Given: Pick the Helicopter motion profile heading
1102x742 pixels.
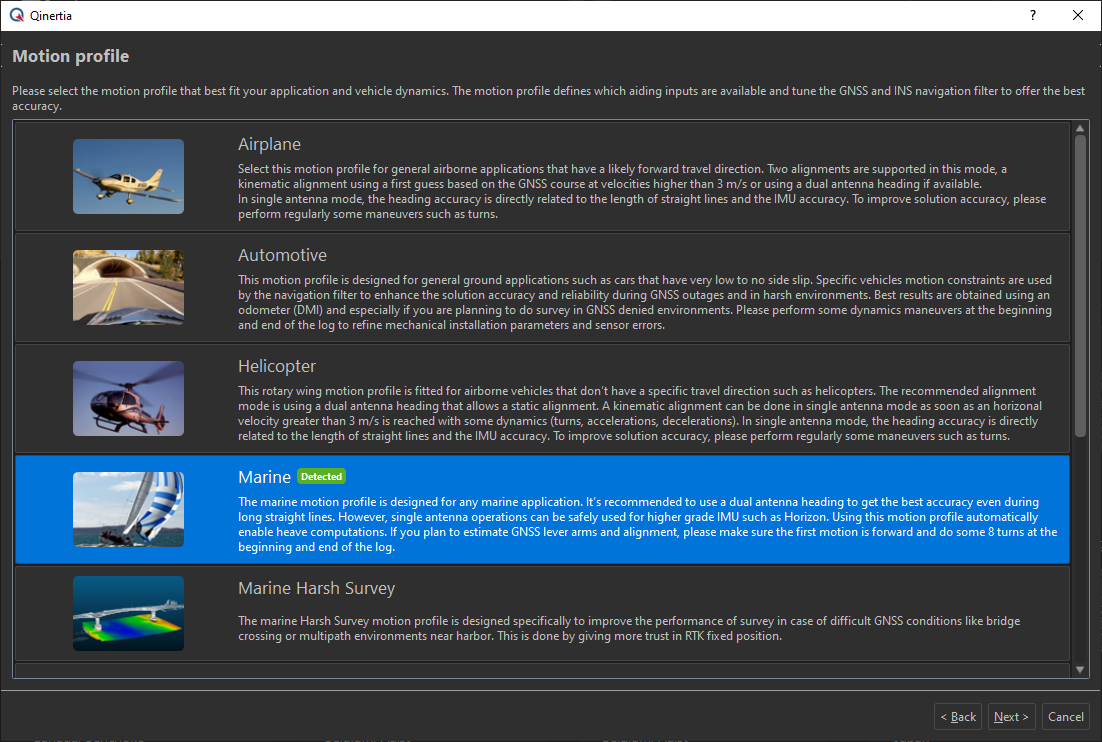Looking at the screenshot, I should point(277,366).
